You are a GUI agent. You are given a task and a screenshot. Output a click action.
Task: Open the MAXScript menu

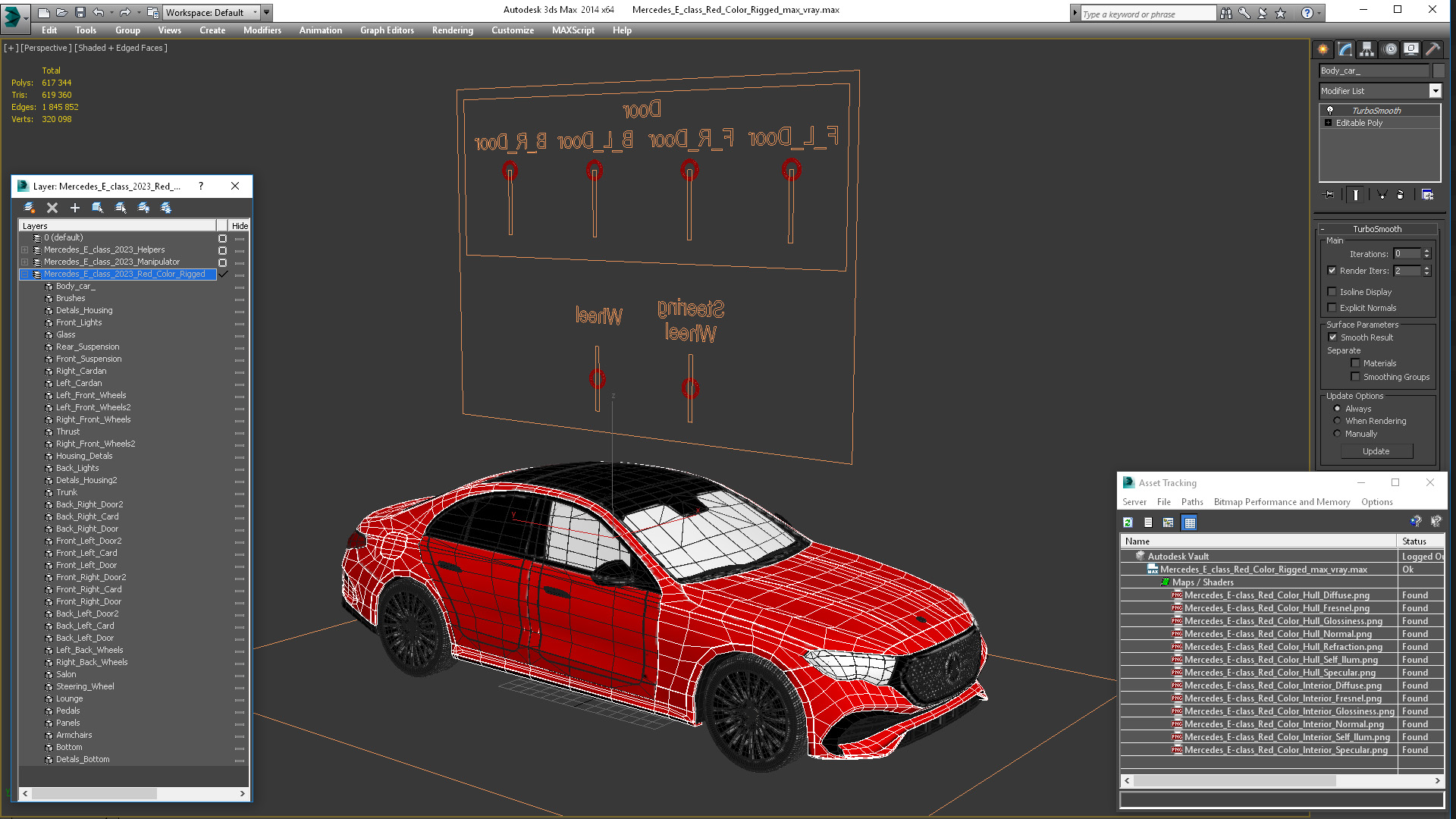[x=573, y=30]
